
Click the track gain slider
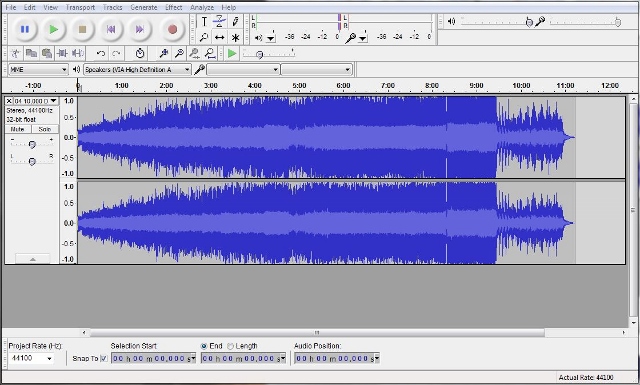(x=32, y=144)
